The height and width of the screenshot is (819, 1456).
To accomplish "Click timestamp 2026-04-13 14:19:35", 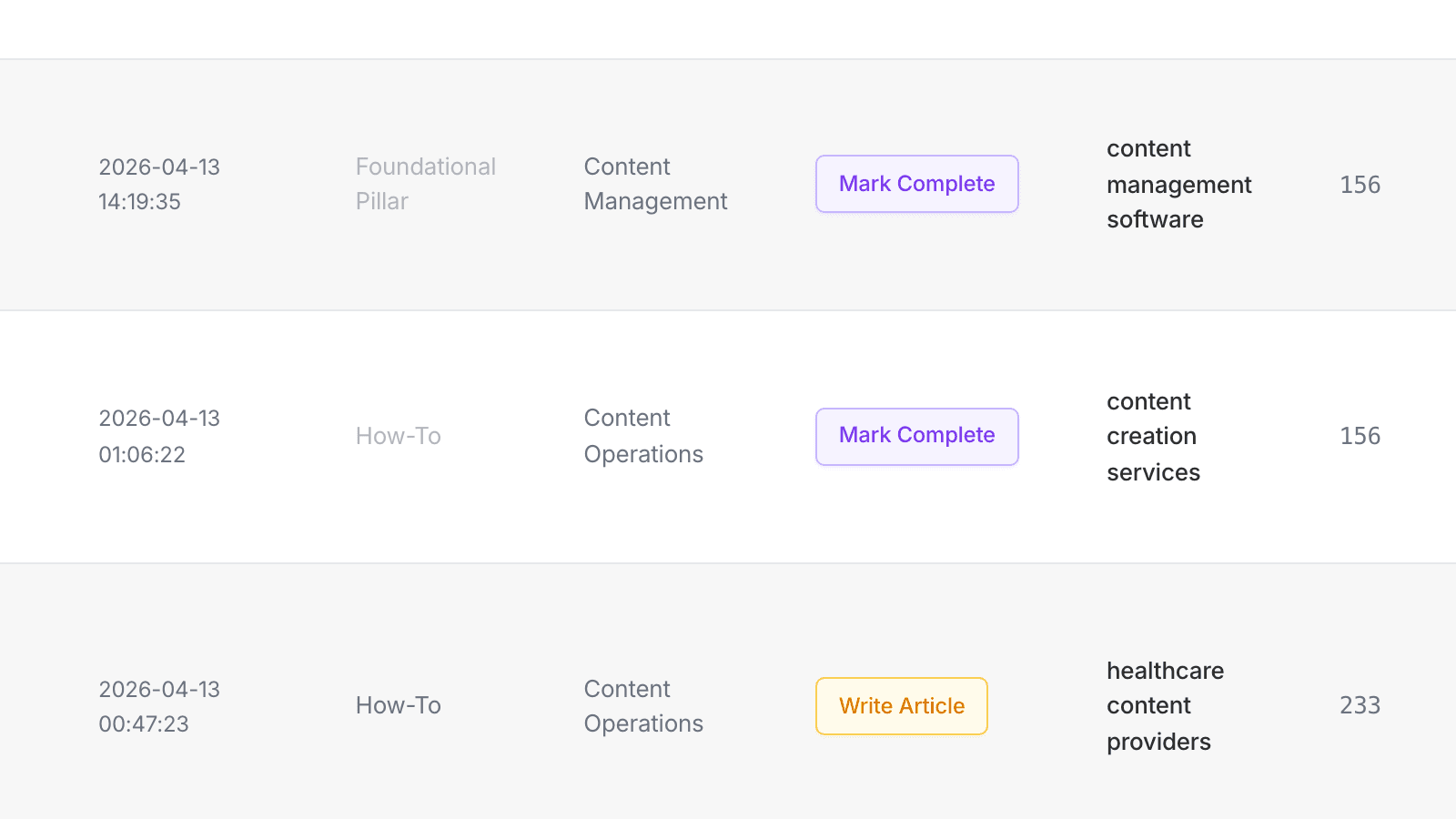I will coord(159,184).
